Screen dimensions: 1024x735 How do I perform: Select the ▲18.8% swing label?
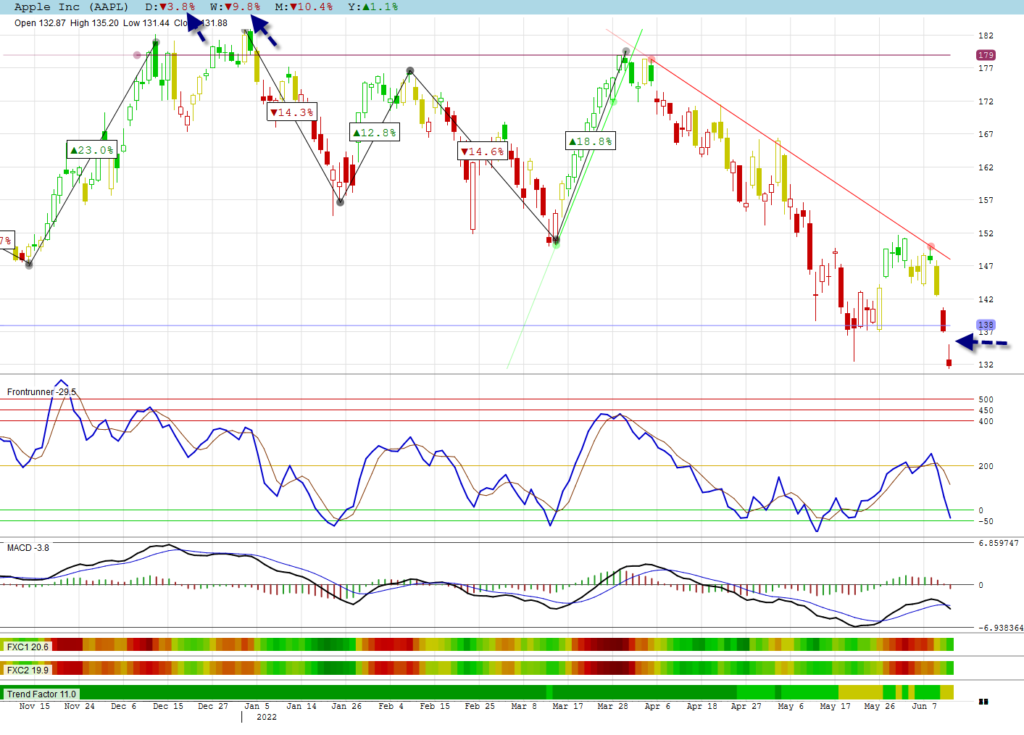(590, 141)
